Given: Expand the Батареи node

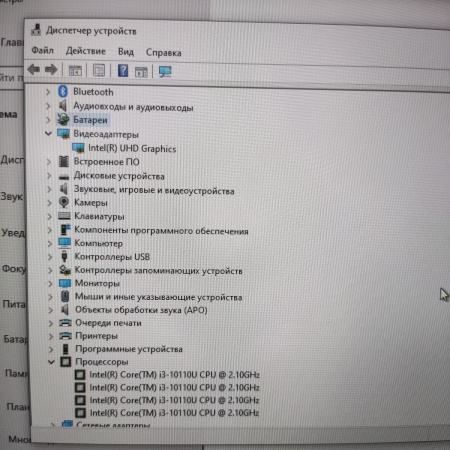Looking at the screenshot, I should (x=49, y=120).
